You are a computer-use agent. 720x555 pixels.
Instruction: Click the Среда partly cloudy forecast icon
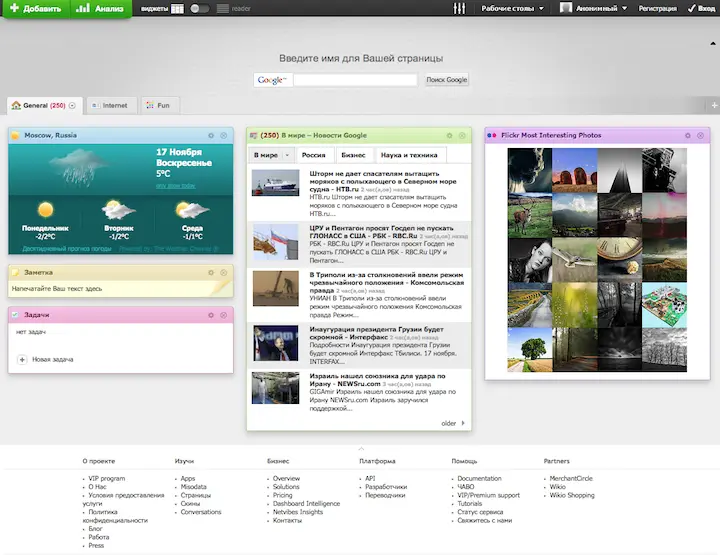191,210
